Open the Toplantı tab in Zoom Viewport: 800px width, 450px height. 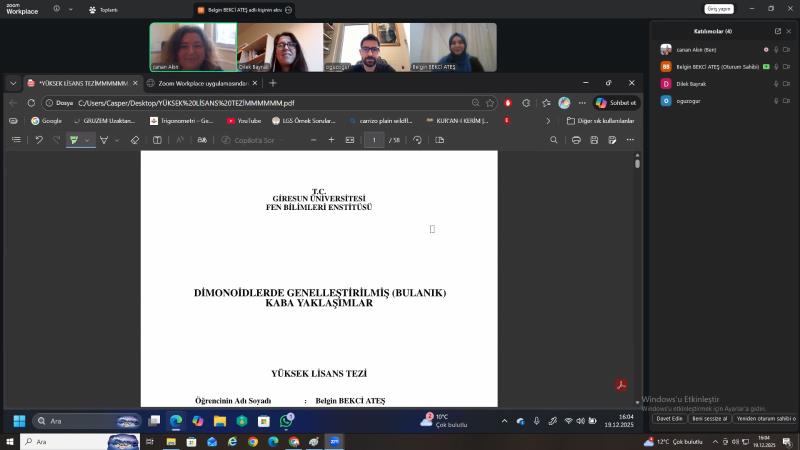coord(103,9)
